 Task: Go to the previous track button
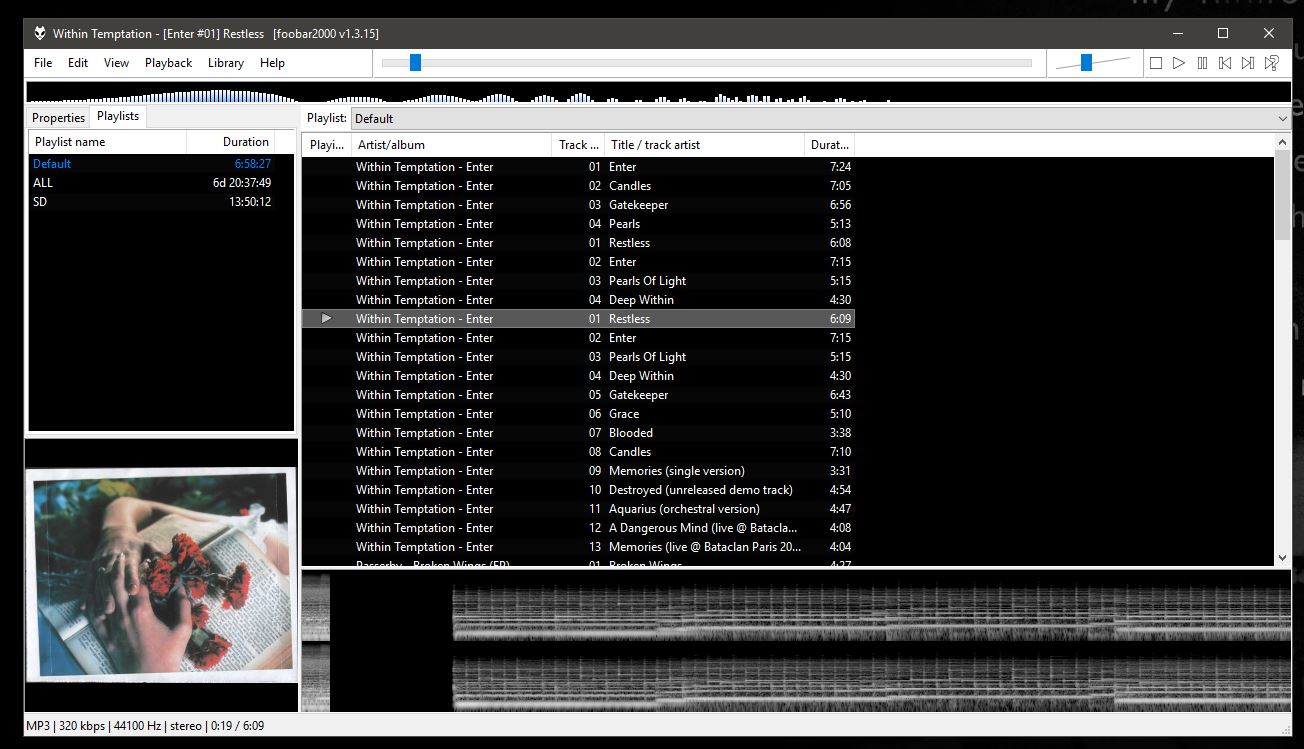click(1225, 63)
